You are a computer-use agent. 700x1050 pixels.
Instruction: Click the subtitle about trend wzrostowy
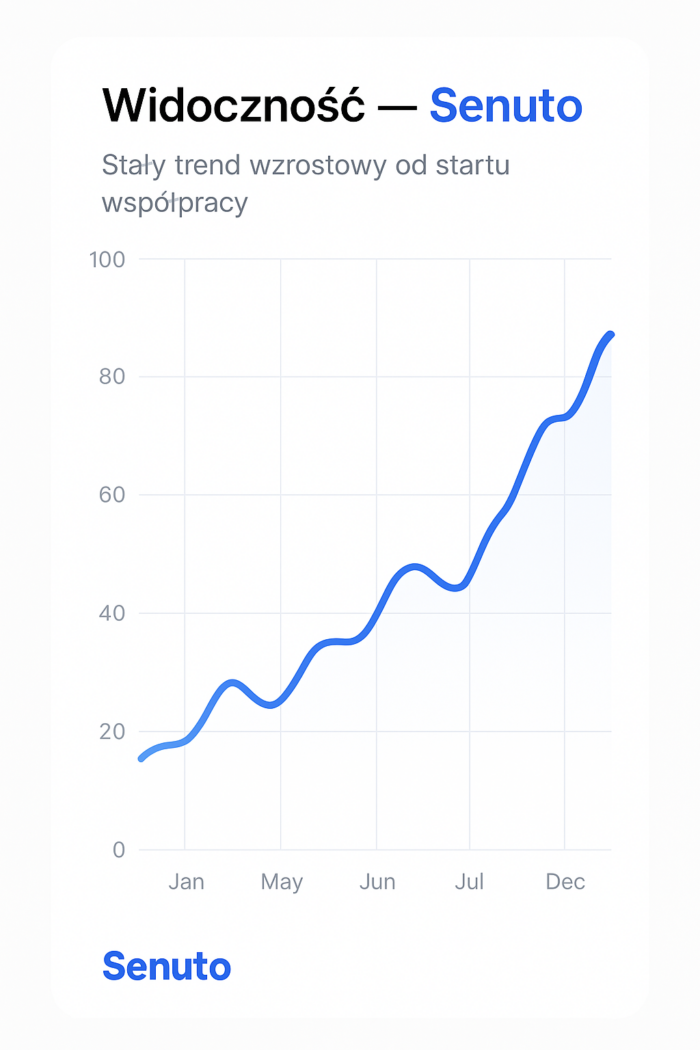(305, 183)
